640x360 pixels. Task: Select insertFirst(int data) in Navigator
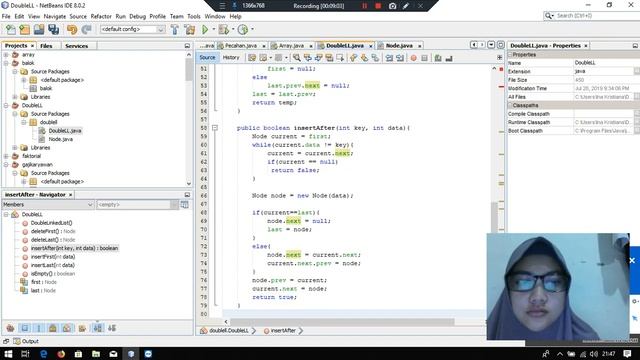tap(53, 257)
